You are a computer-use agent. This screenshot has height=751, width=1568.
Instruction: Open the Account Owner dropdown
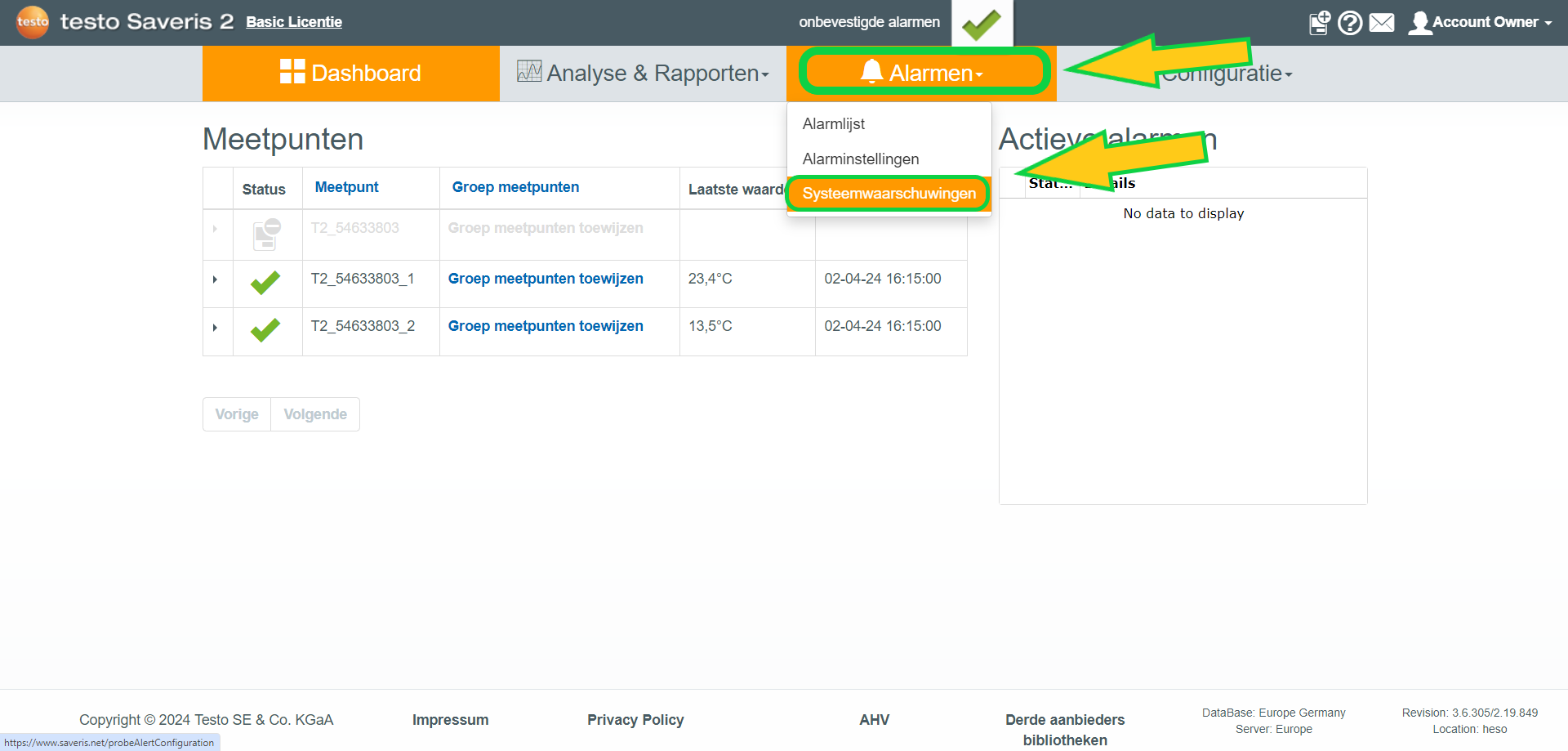point(1481,22)
